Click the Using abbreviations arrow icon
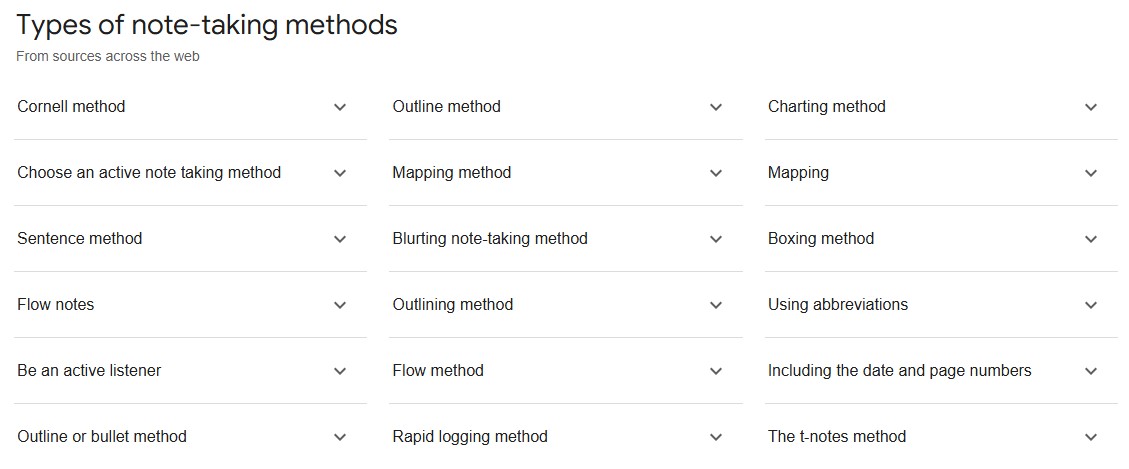Viewport: 1129px width, 469px height. click(1091, 305)
